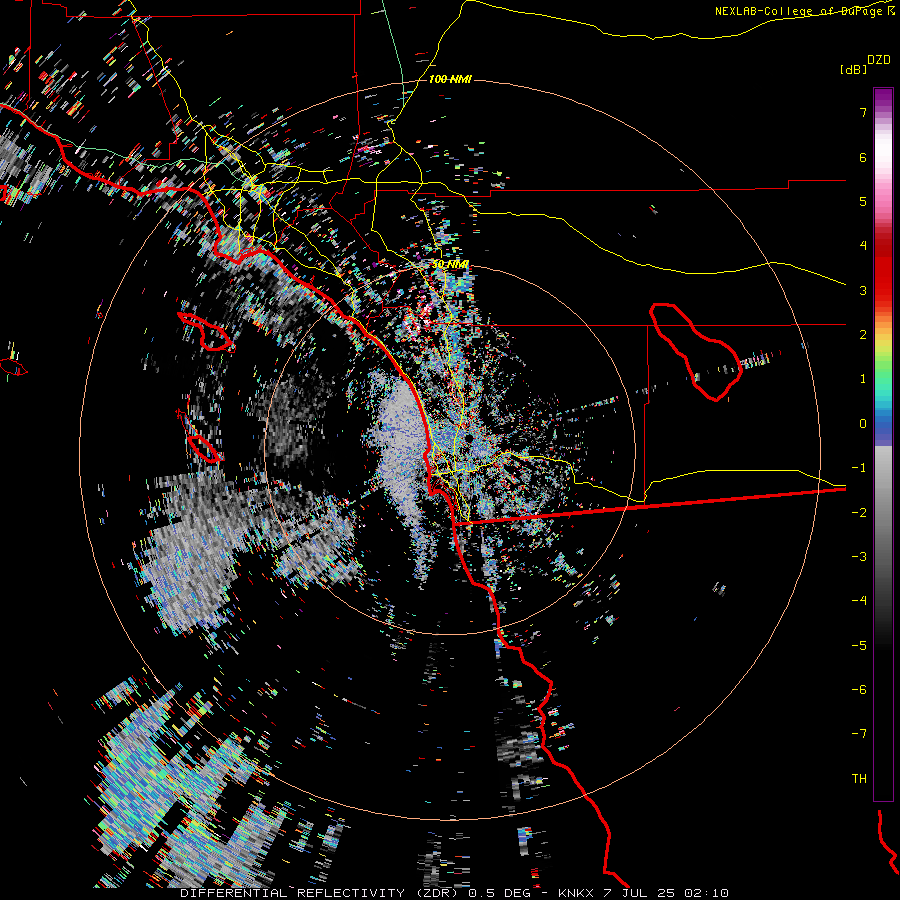Click the -2 value on the scale
This screenshot has width=900, height=900.
click(x=859, y=513)
